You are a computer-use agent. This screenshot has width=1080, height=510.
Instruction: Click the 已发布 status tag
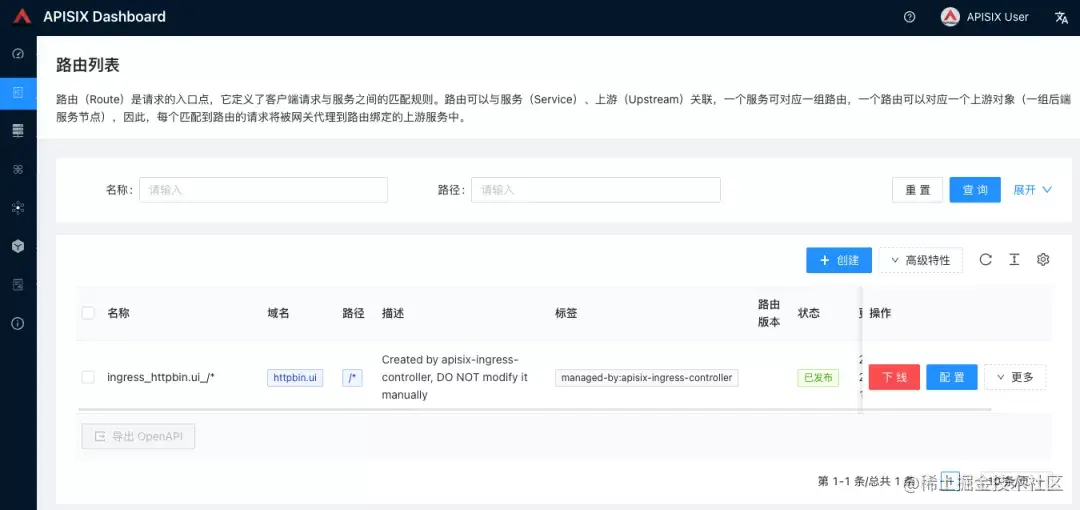pos(818,378)
